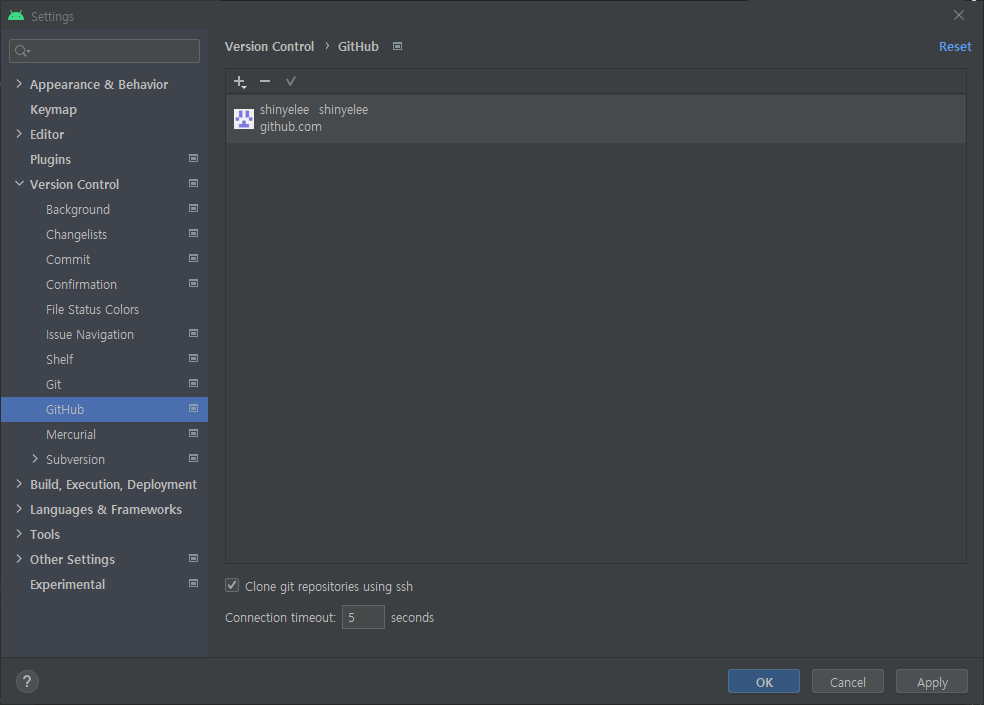Click the OK button
Screen dimensions: 984x705
pos(764,682)
